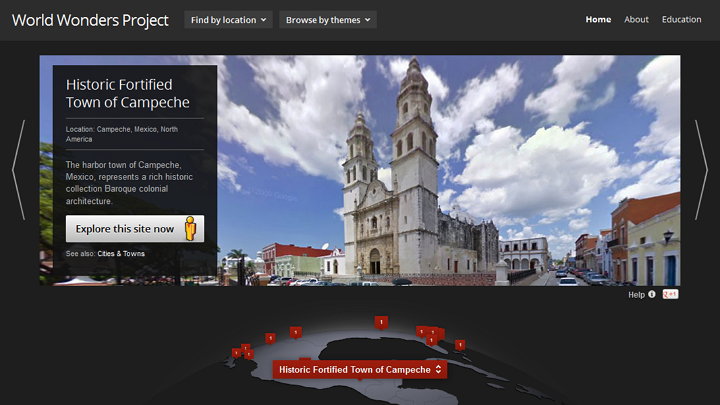Open the Find by location dropdown
This screenshot has width=720, height=405.
[x=228, y=20]
